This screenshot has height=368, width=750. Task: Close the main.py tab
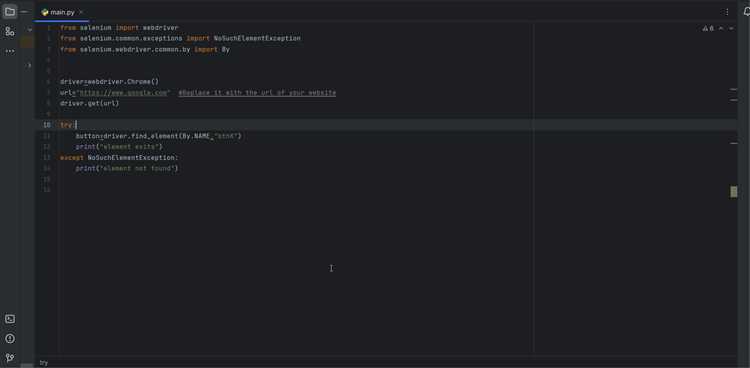tap(81, 12)
